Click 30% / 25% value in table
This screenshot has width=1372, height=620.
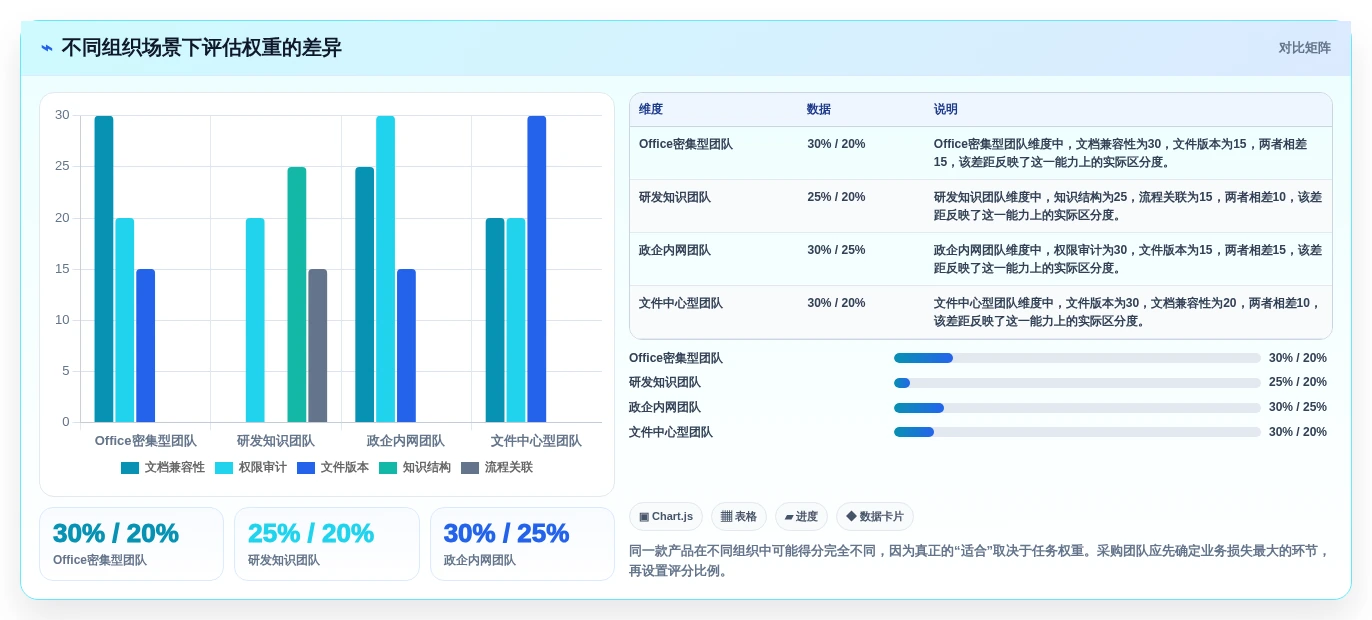pos(836,250)
